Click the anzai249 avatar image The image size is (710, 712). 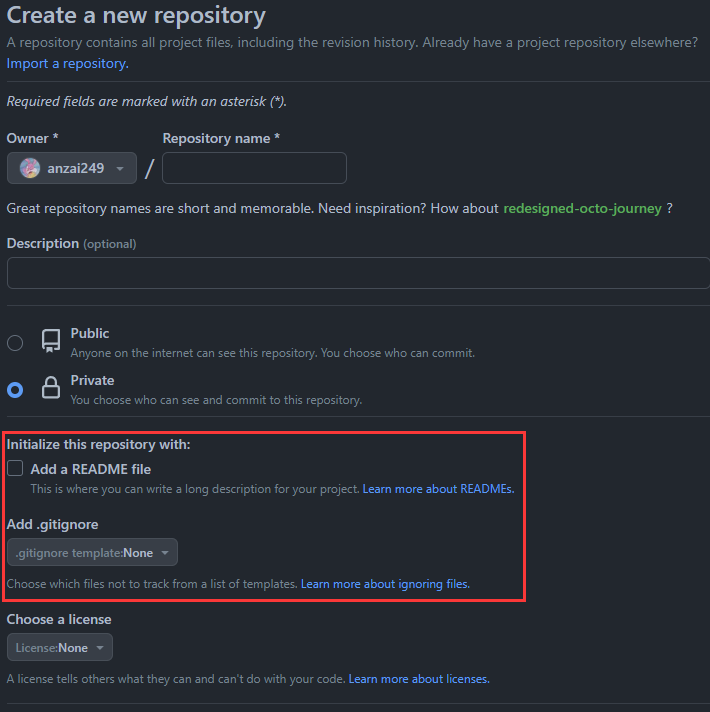[x=30, y=168]
